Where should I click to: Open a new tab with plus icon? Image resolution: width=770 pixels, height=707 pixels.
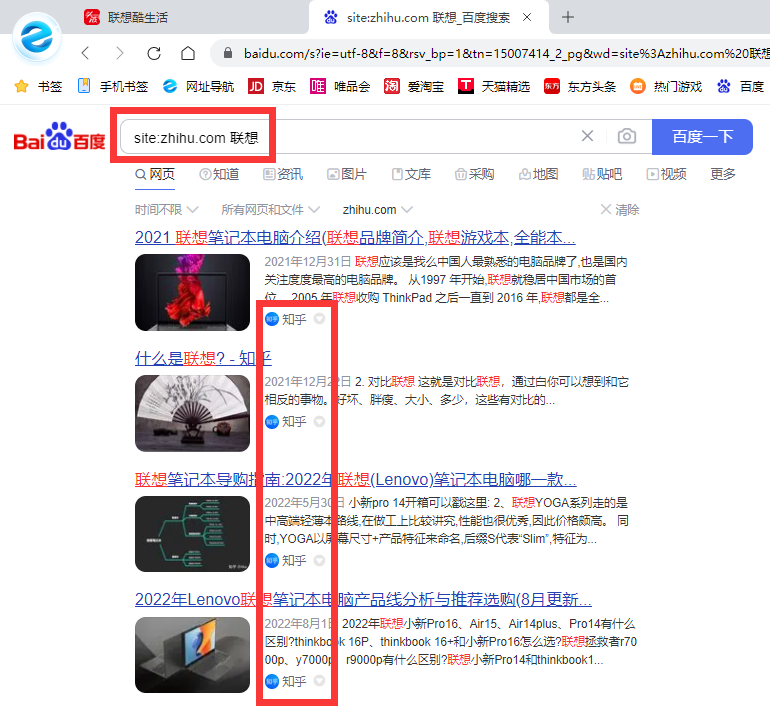pyautogui.click(x=568, y=17)
